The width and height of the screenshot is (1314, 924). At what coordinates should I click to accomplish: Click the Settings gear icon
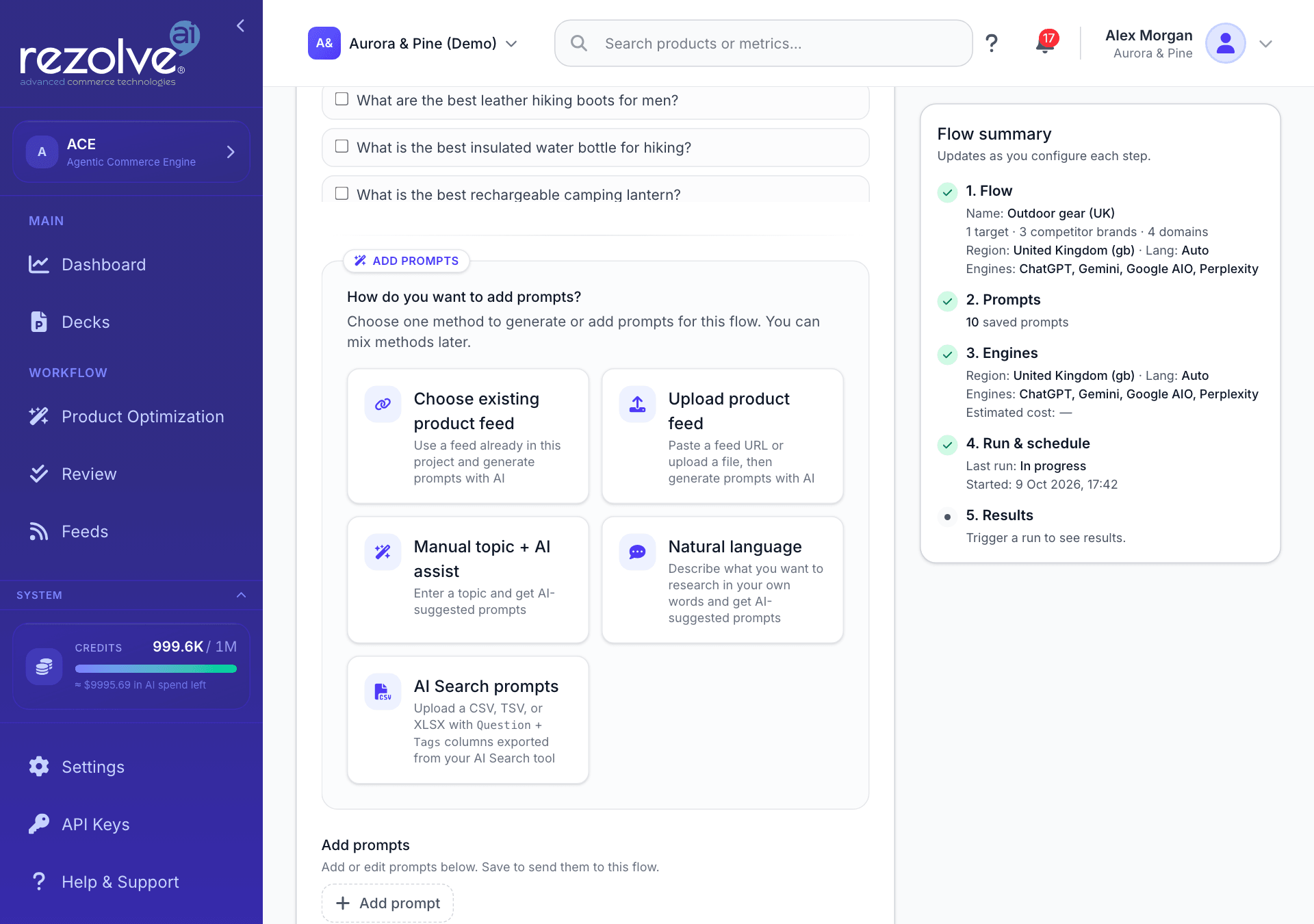39,767
